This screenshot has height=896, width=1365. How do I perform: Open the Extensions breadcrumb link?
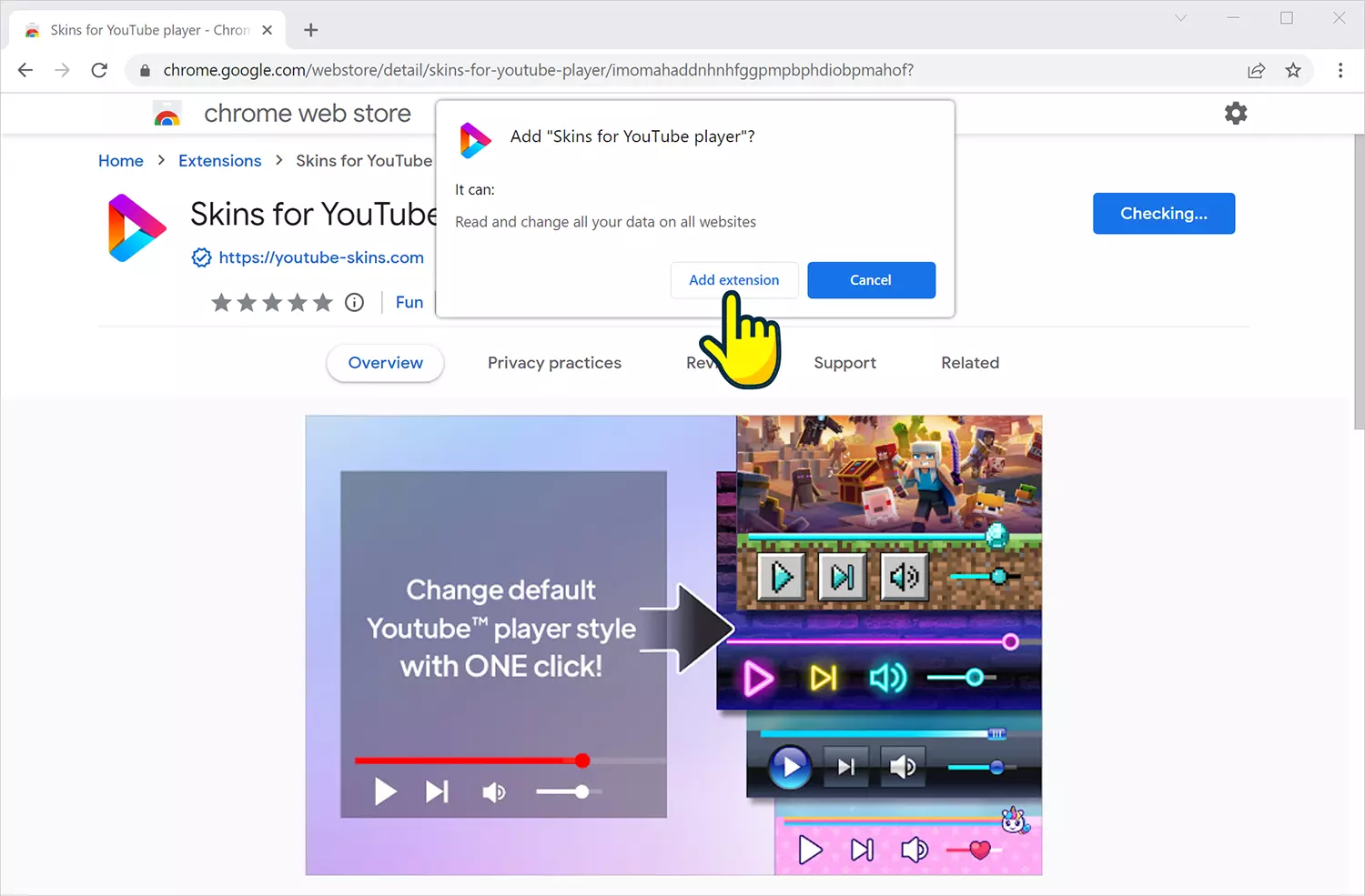point(220,161)
